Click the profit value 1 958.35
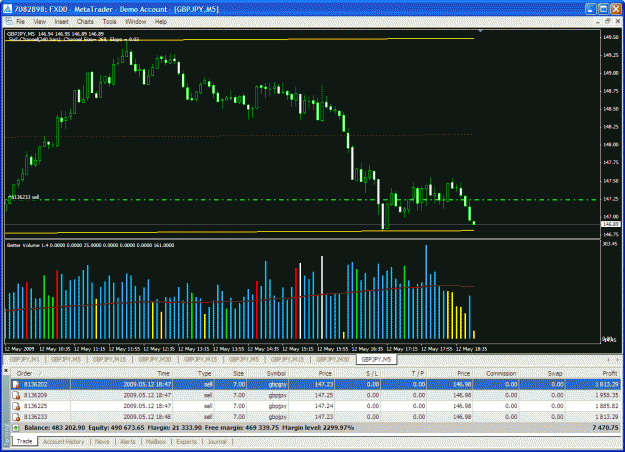Image resolution: width=625 pixels, height=452 pixels. point(606,395)
